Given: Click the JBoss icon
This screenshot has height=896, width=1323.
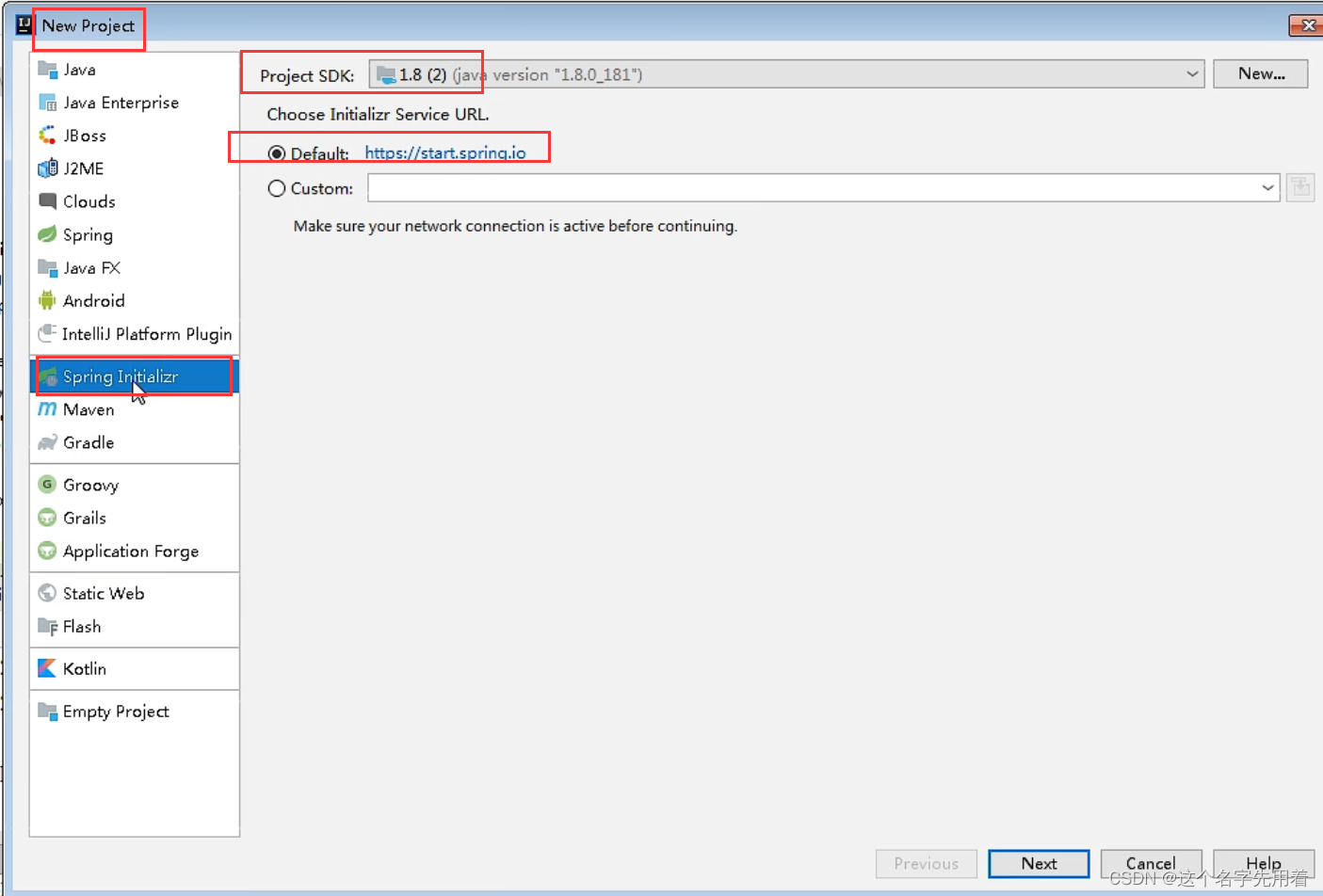Looking at the screenshot, I should point(47,136).
